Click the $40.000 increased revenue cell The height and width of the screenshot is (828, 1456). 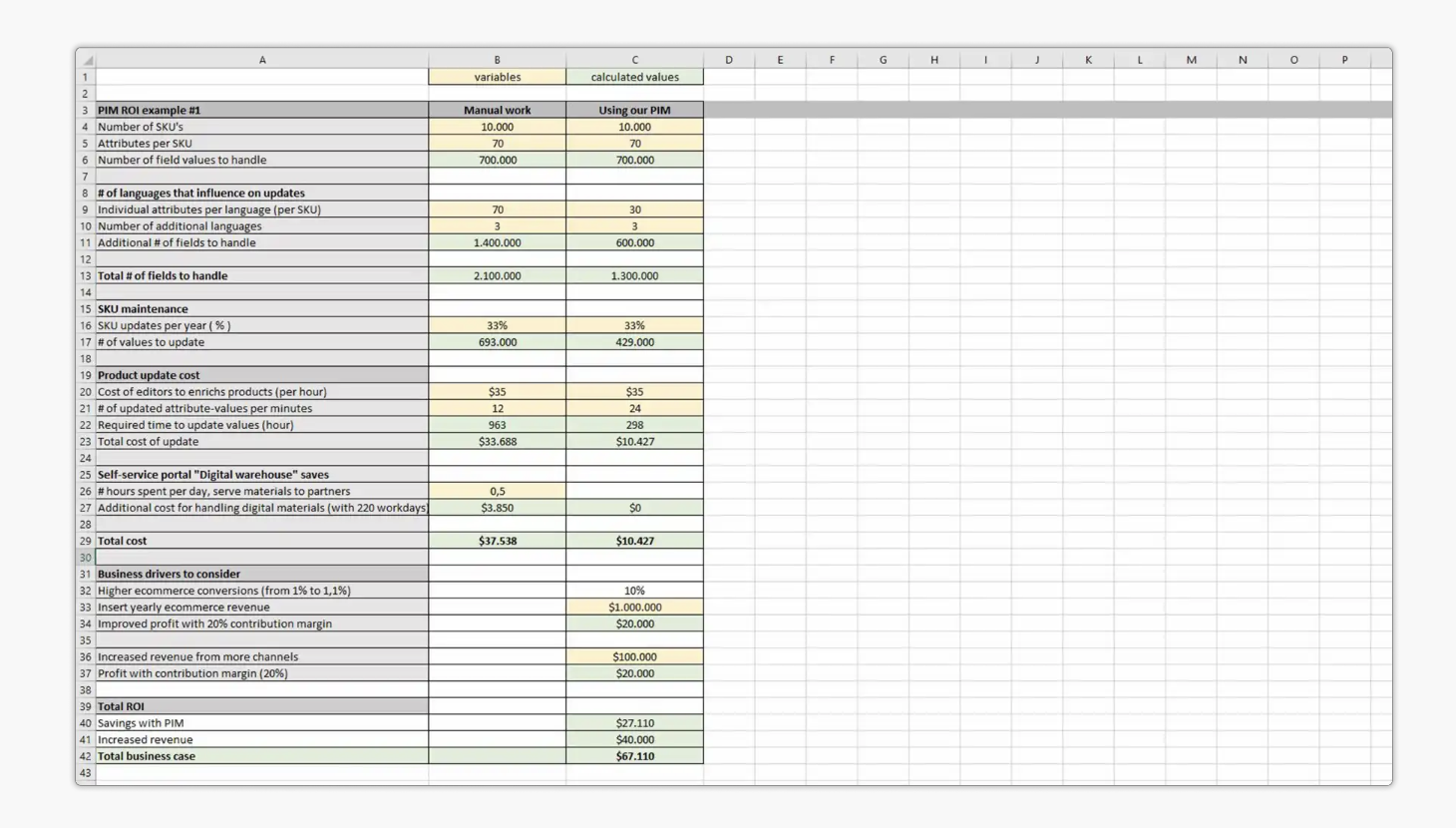point(634,739)
